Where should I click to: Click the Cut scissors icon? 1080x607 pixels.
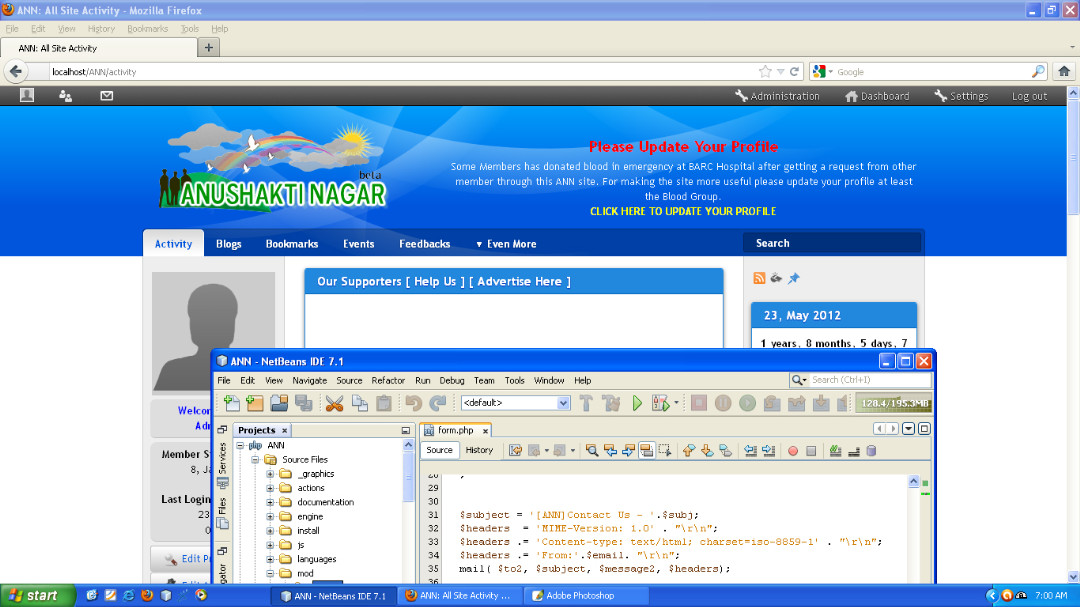click(x=335, y=403)
